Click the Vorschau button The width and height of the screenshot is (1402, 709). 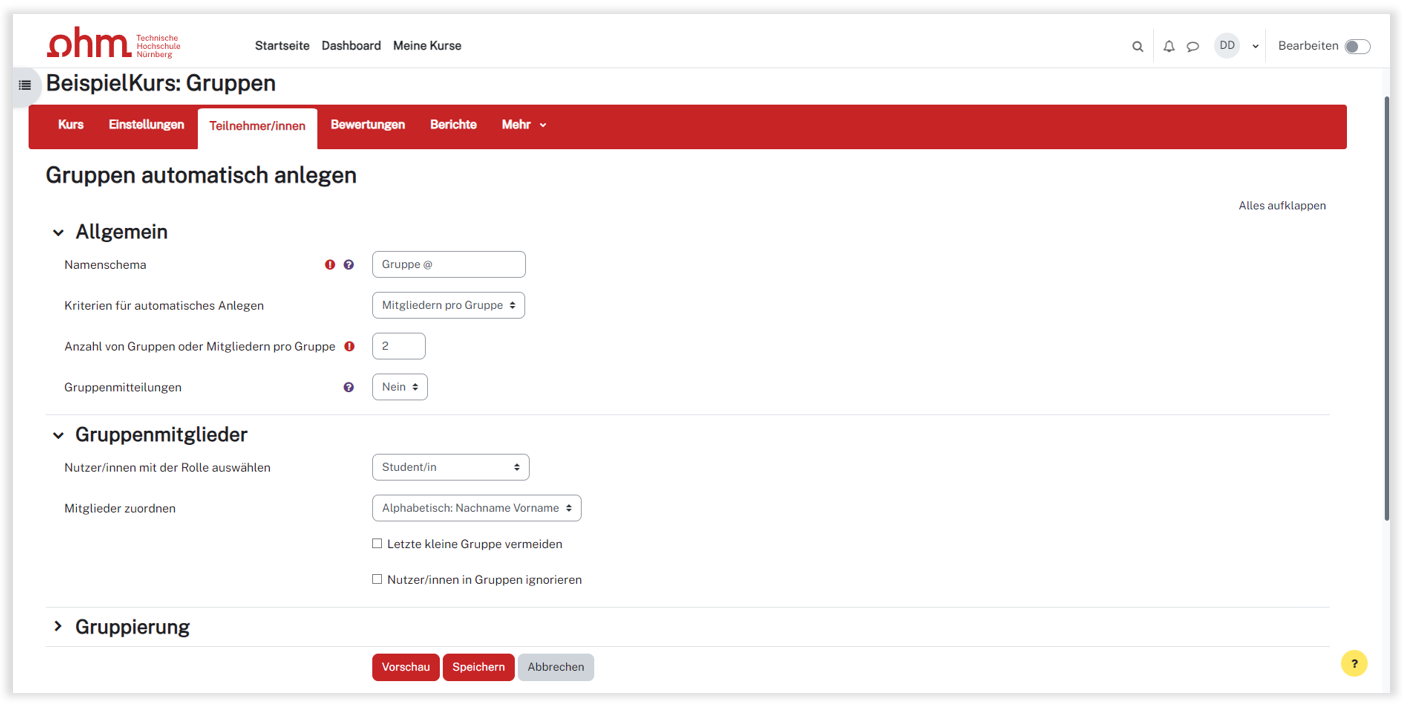(x=405, y=667)
